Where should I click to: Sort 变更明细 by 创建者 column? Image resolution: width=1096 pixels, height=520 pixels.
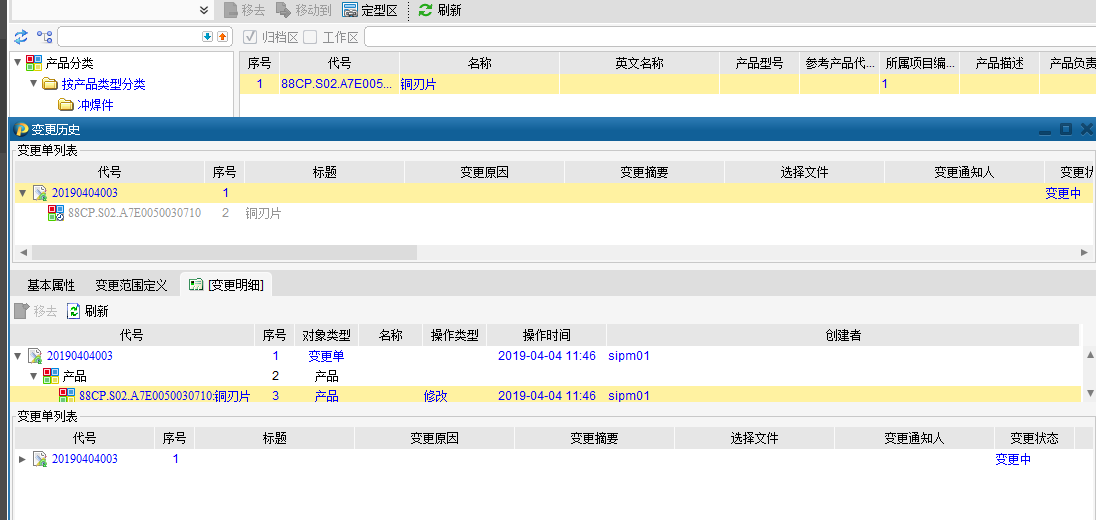coord(843,335)
